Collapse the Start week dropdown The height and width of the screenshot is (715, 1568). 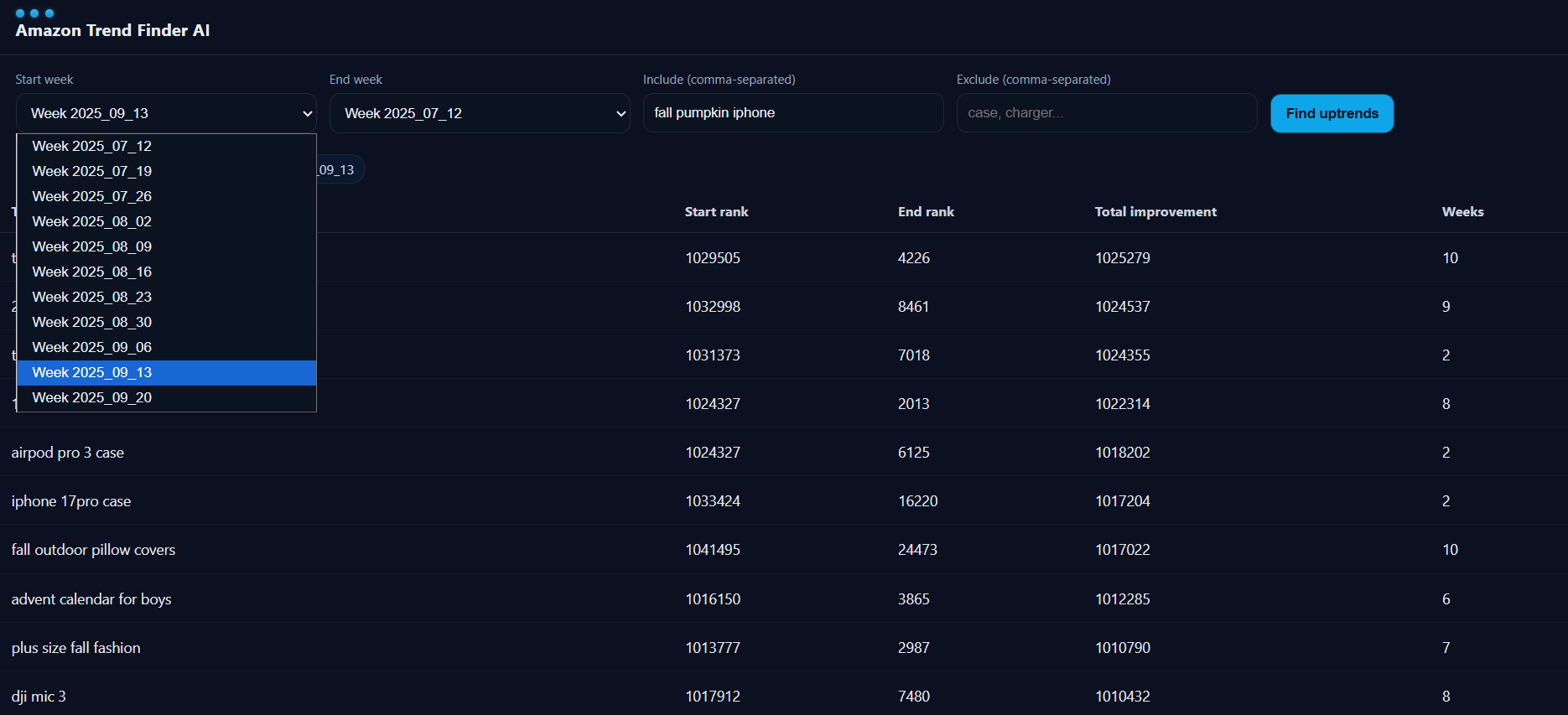tap(166, 113)
